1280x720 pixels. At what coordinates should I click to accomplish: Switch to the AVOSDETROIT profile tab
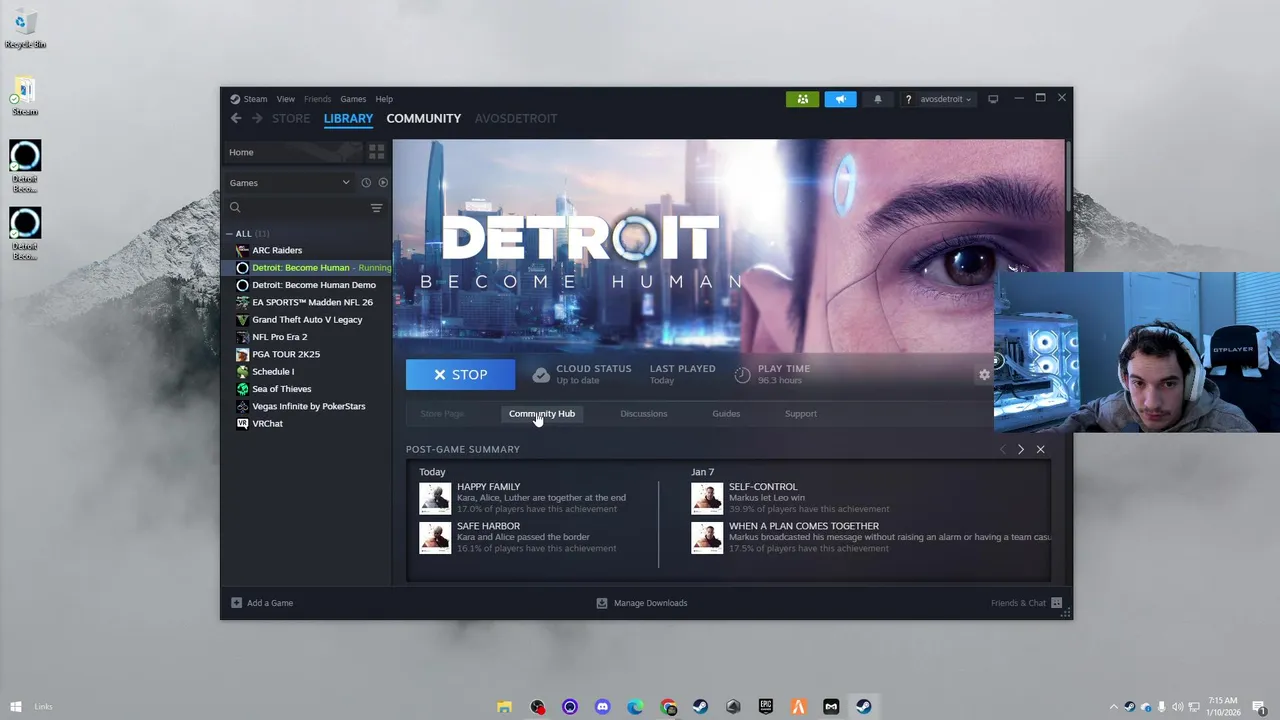(516, 118)
